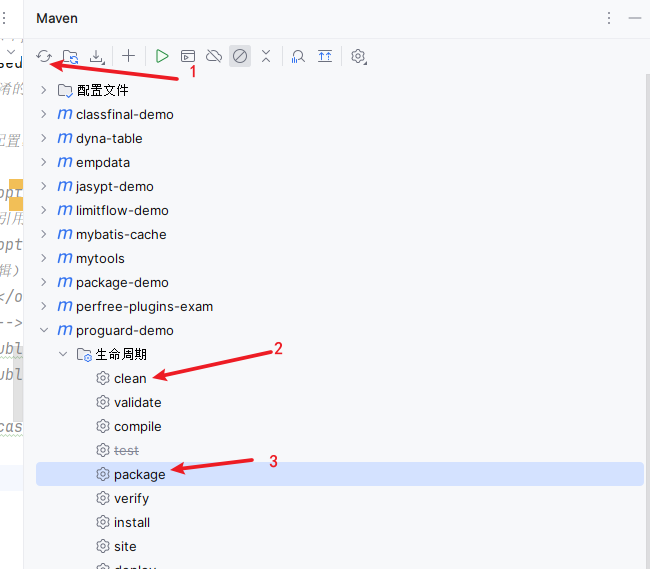Viewport: 650px width, 569px height.
Task: Click the jasypt-demo Maven icon
Action: pyautogui.click(x=65, y=186)
